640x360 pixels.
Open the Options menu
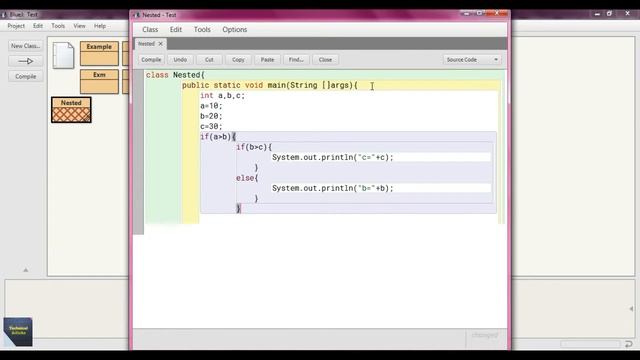coord(234,29)
